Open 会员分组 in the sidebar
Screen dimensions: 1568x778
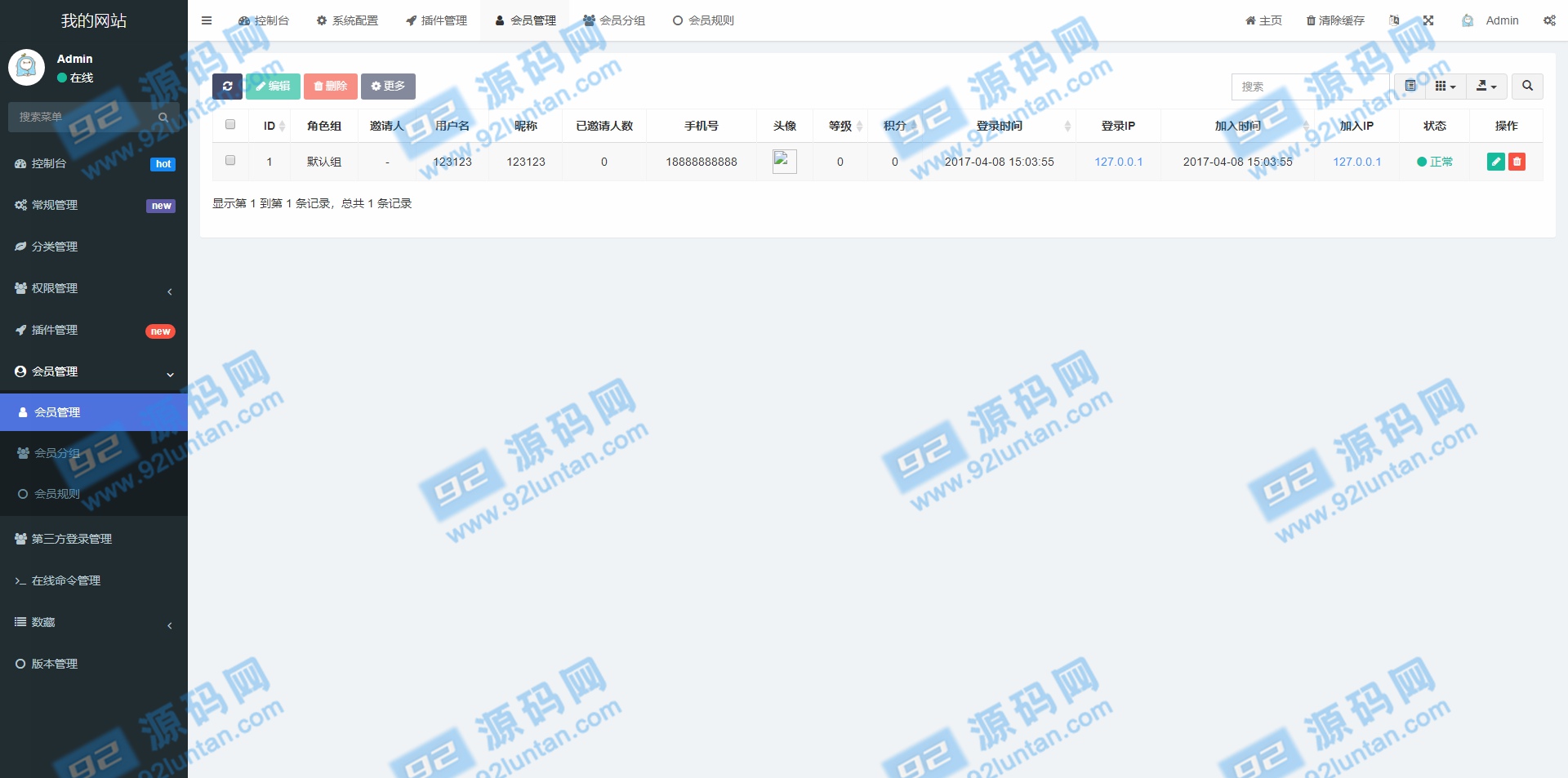point(94,453)
